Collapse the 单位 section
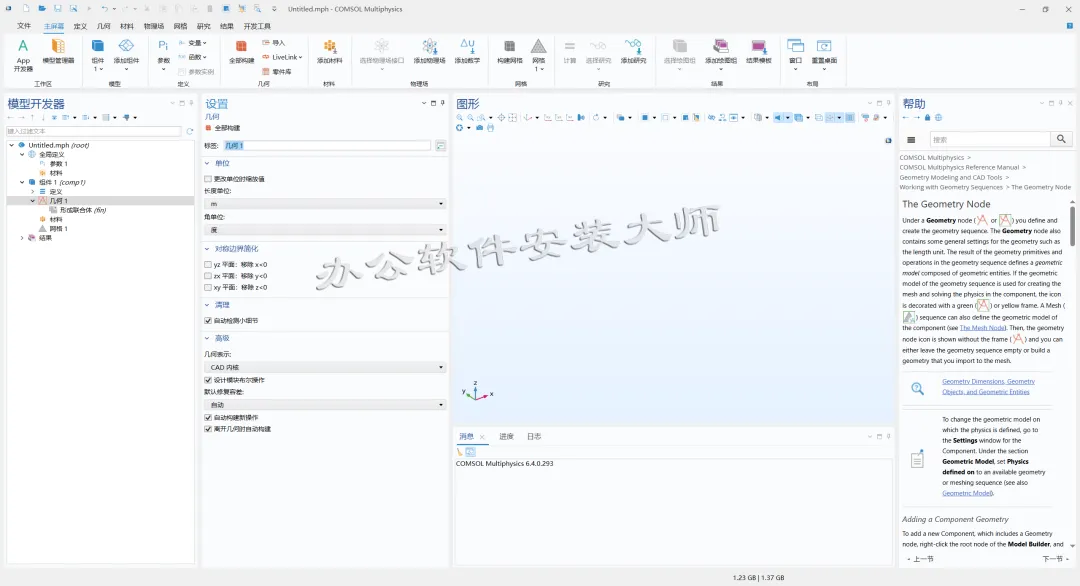The image size is (1080, 586). pos(207,163)
